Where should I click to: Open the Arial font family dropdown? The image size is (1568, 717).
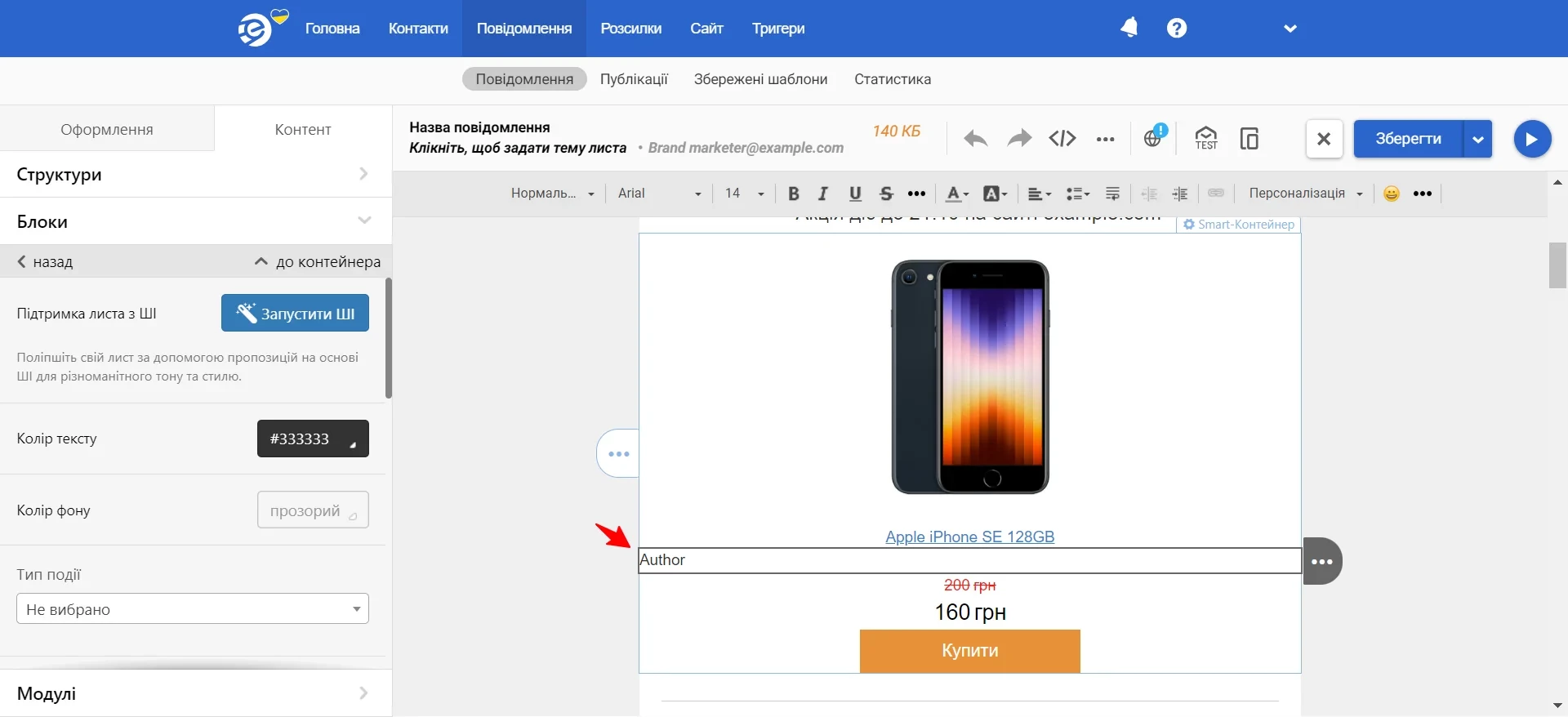point(660,194)
